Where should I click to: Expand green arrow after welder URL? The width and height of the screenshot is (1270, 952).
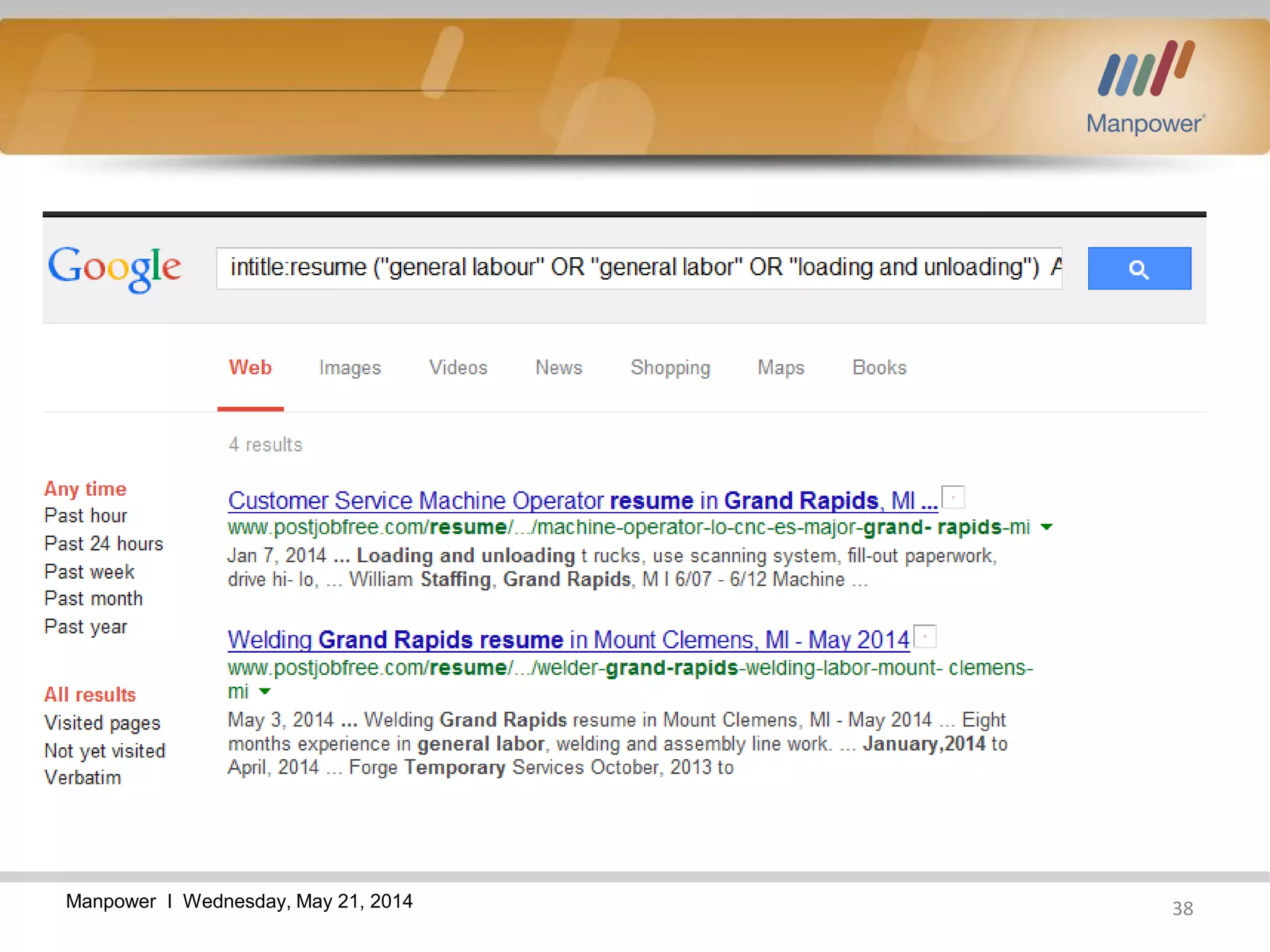[265, 691]
